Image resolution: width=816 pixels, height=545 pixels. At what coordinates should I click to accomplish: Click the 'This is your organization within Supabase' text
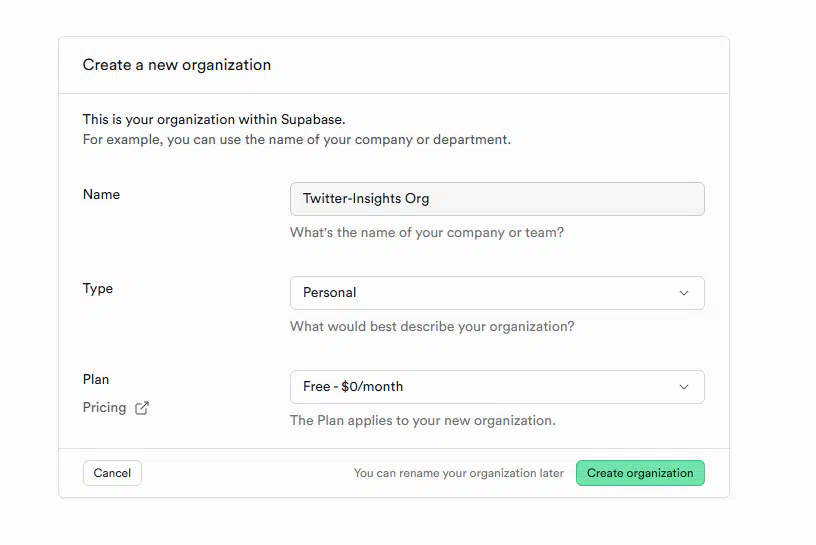[x=214, y=120]
